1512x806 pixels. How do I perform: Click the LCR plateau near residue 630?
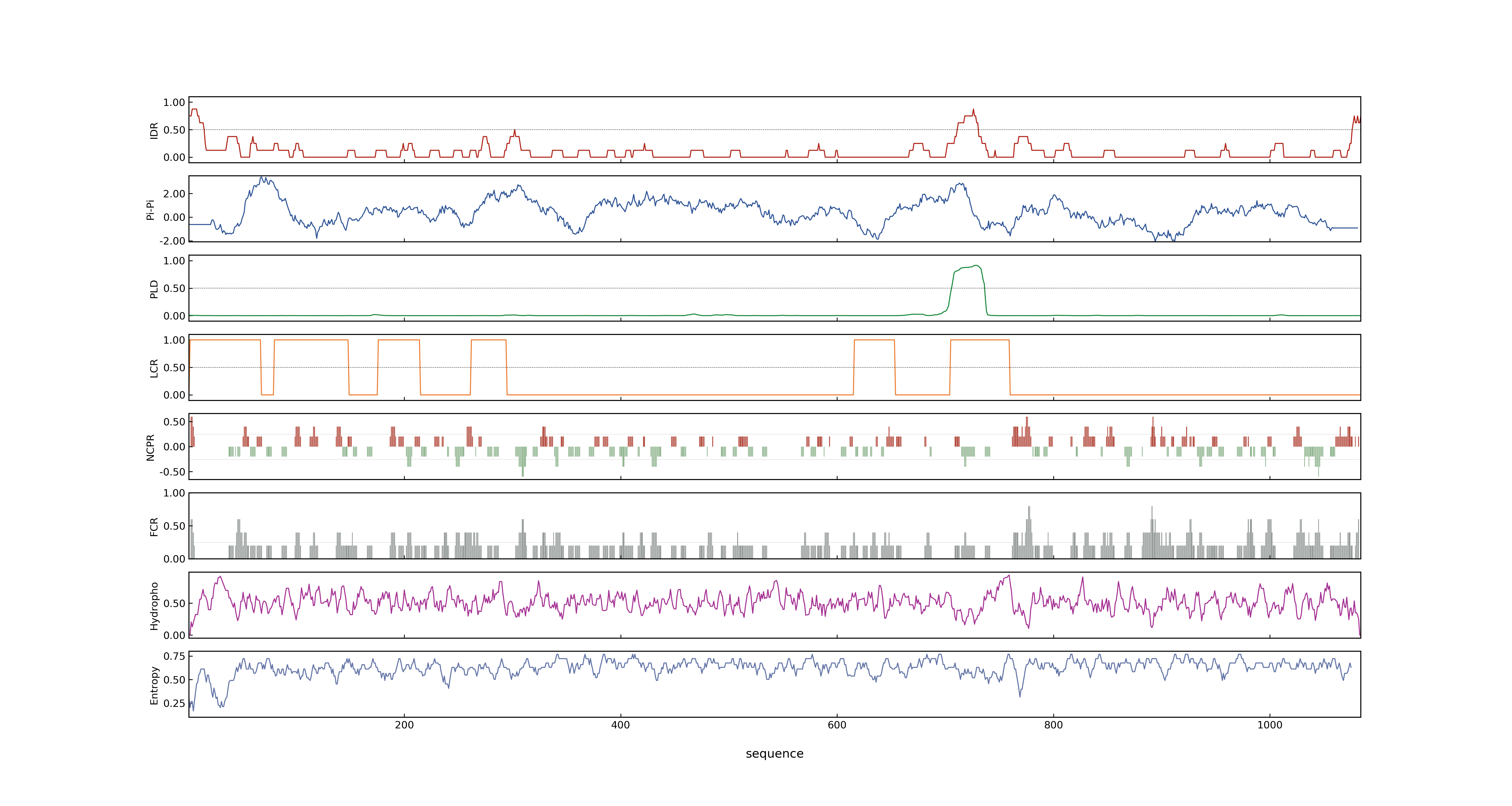875,340
